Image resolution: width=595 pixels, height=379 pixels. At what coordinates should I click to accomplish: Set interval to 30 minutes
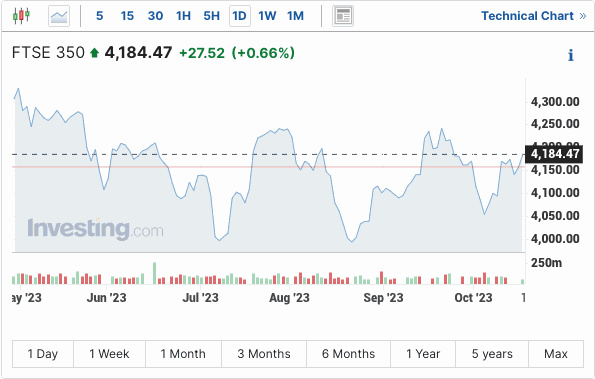[x=155, y=16]
